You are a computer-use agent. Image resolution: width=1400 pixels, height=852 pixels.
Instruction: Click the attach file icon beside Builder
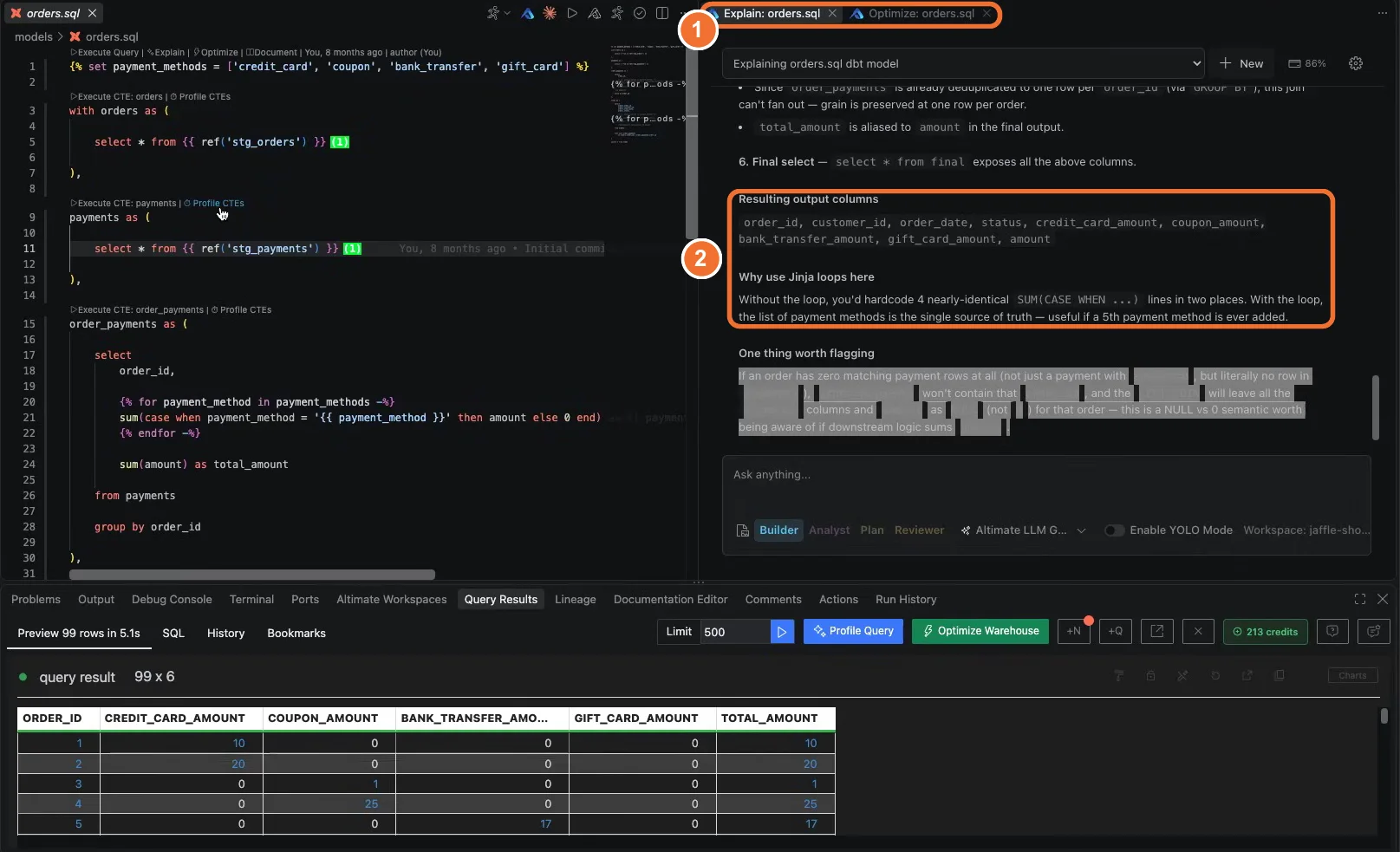(742, 530)
